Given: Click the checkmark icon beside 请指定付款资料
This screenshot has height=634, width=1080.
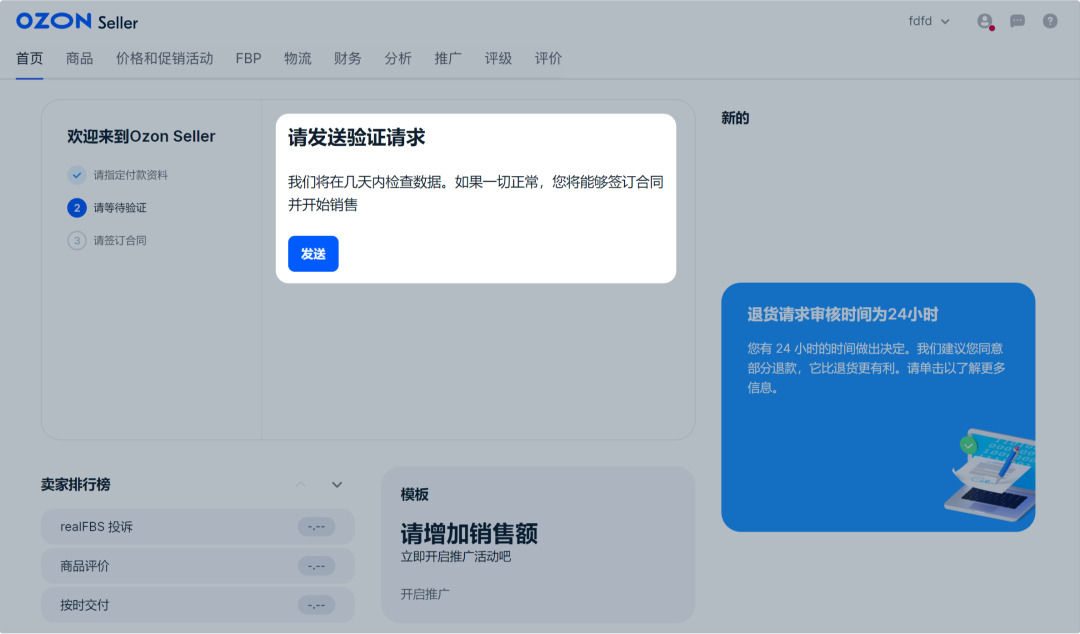Looking at the screenshot, I should pos(77,174).
